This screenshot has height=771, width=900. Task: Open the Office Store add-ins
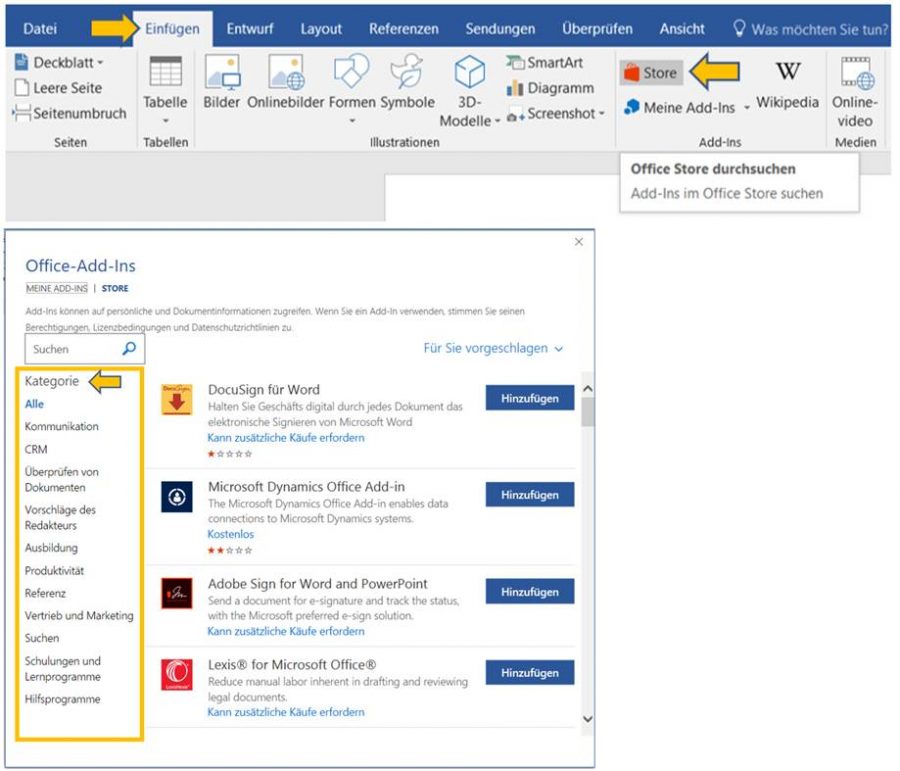(651, 73)
